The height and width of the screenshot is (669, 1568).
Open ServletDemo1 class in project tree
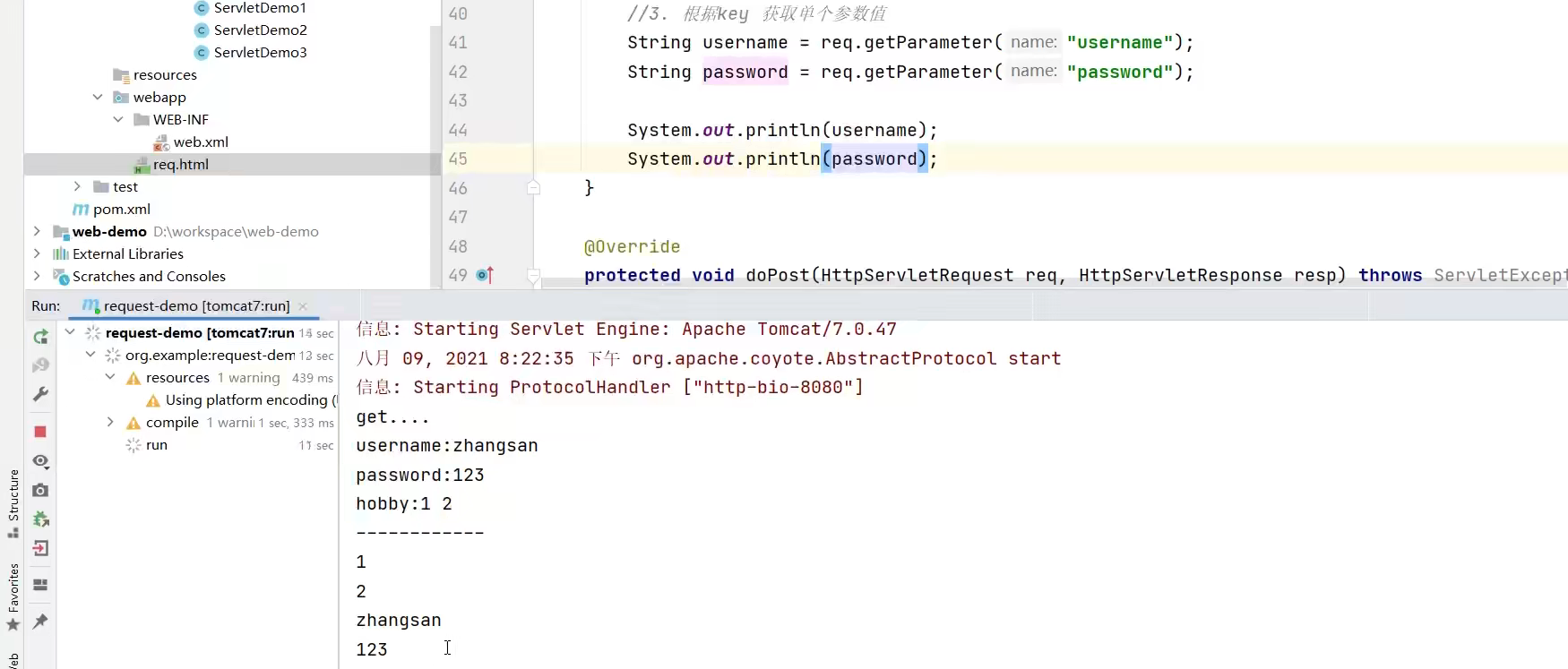[260, 7]
